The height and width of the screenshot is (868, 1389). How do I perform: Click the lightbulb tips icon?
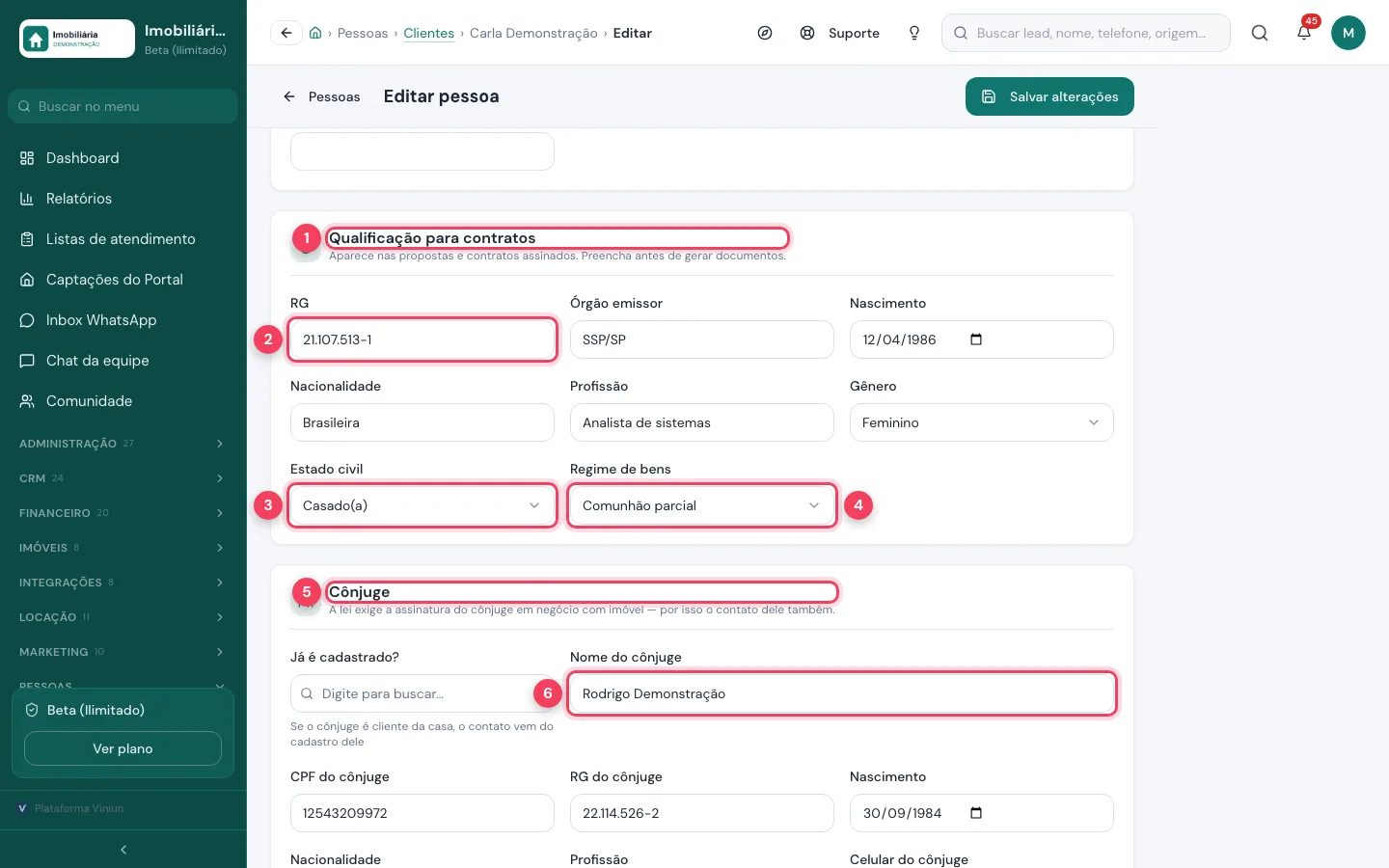pyautogui.click(x=914, y=33)
